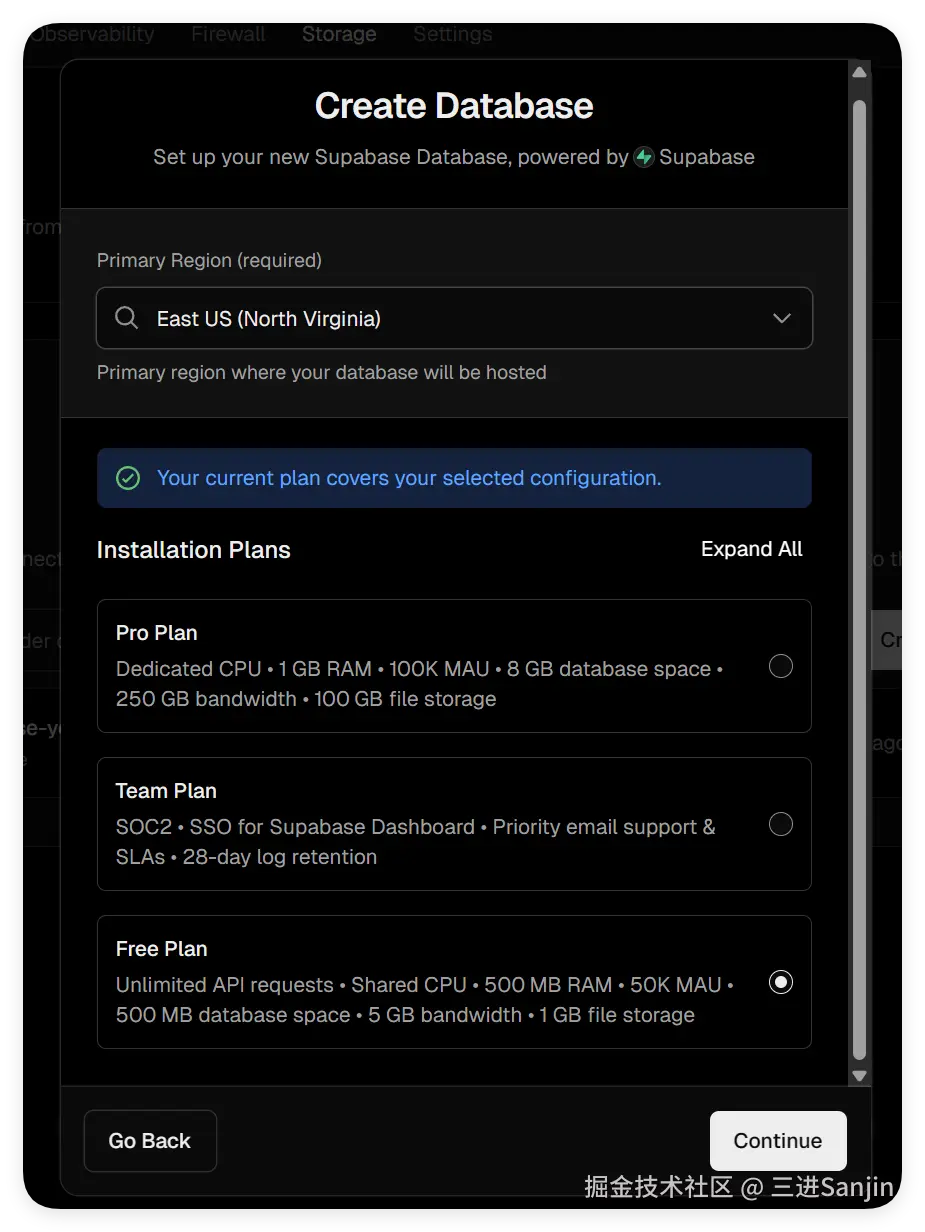Viewport: 925px width, 1232px height.
Task: Click the Team Plan card title
Action: [166, 791]
